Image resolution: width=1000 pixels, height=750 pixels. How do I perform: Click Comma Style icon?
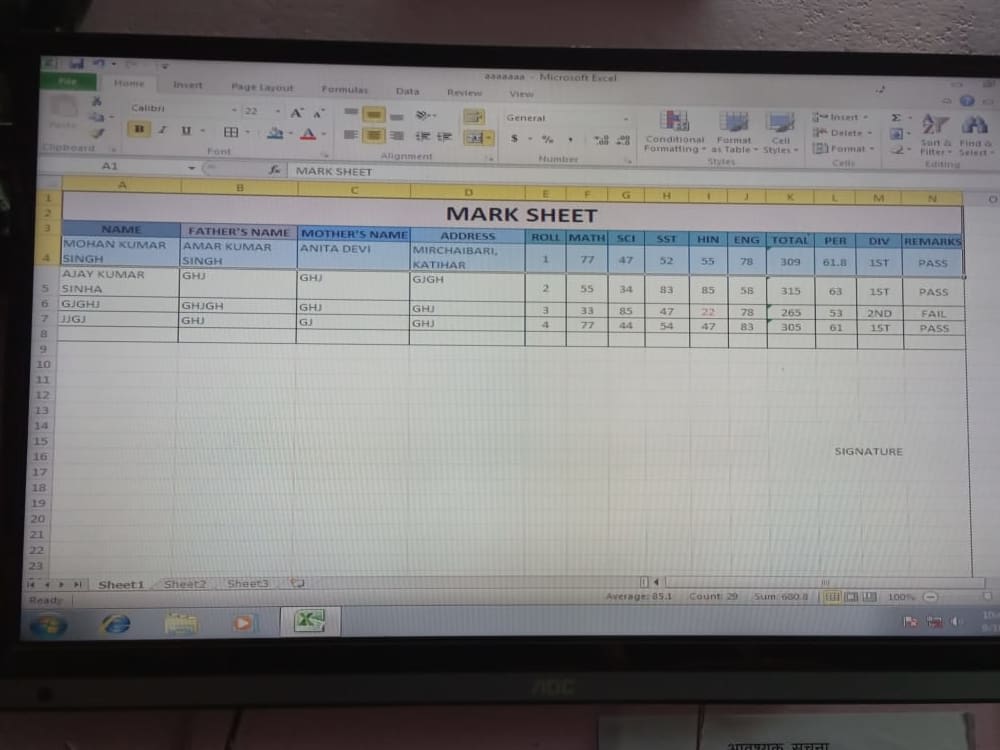570,140
